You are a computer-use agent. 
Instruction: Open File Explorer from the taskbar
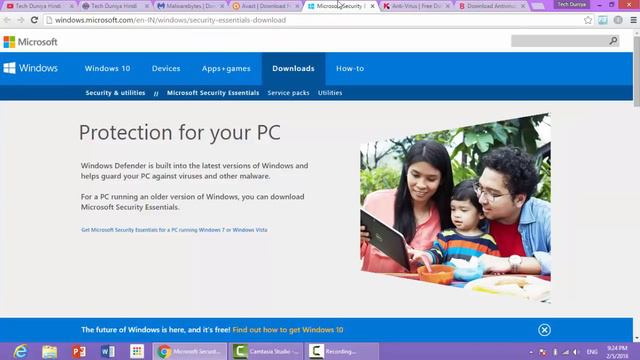(50, 351)
